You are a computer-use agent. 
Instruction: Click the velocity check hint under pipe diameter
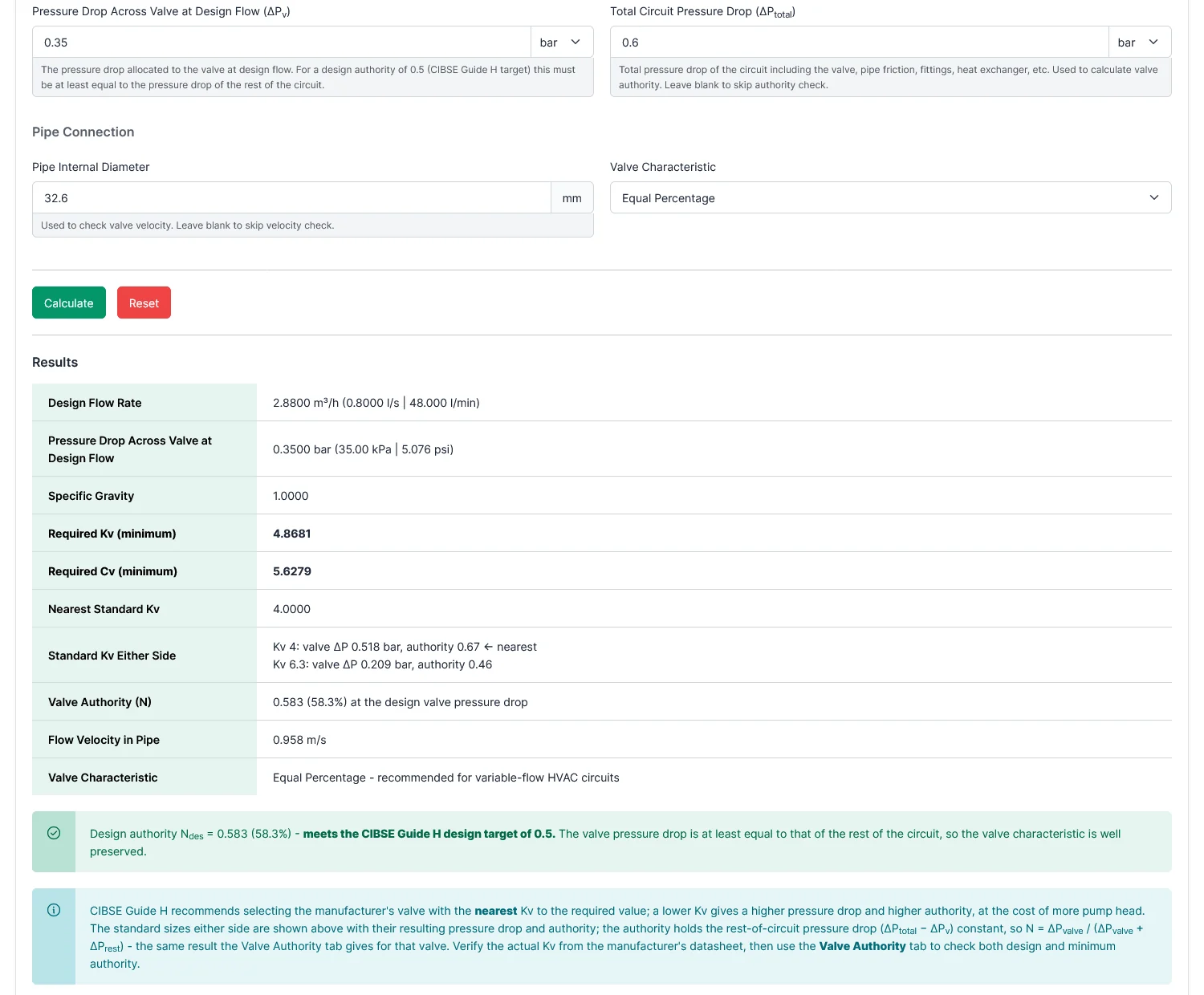tap(188, 225)
